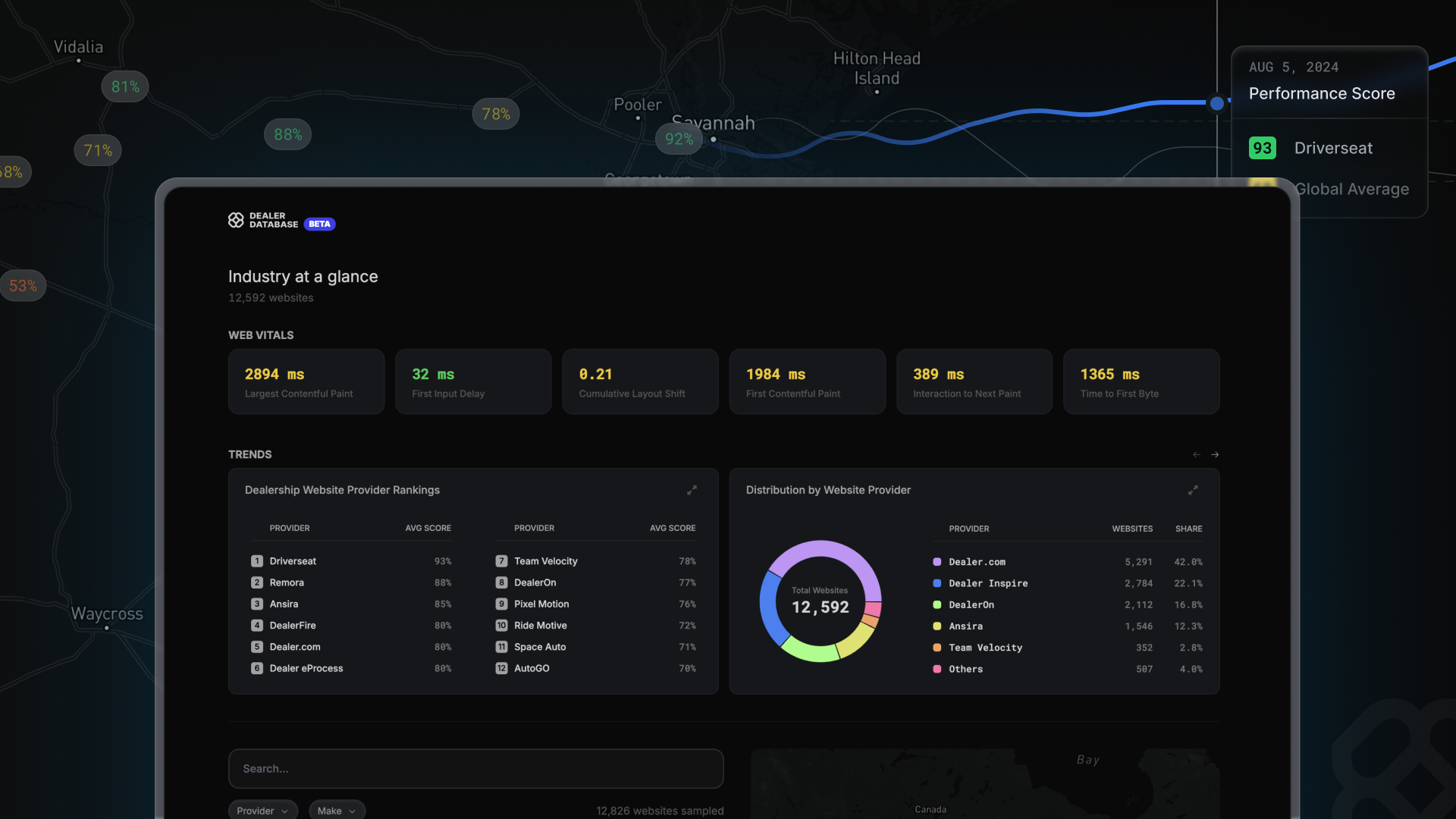This screenshot has width=1456, height=819.
Task: Click the 78% map marker
Action: (x=496, y=114)
